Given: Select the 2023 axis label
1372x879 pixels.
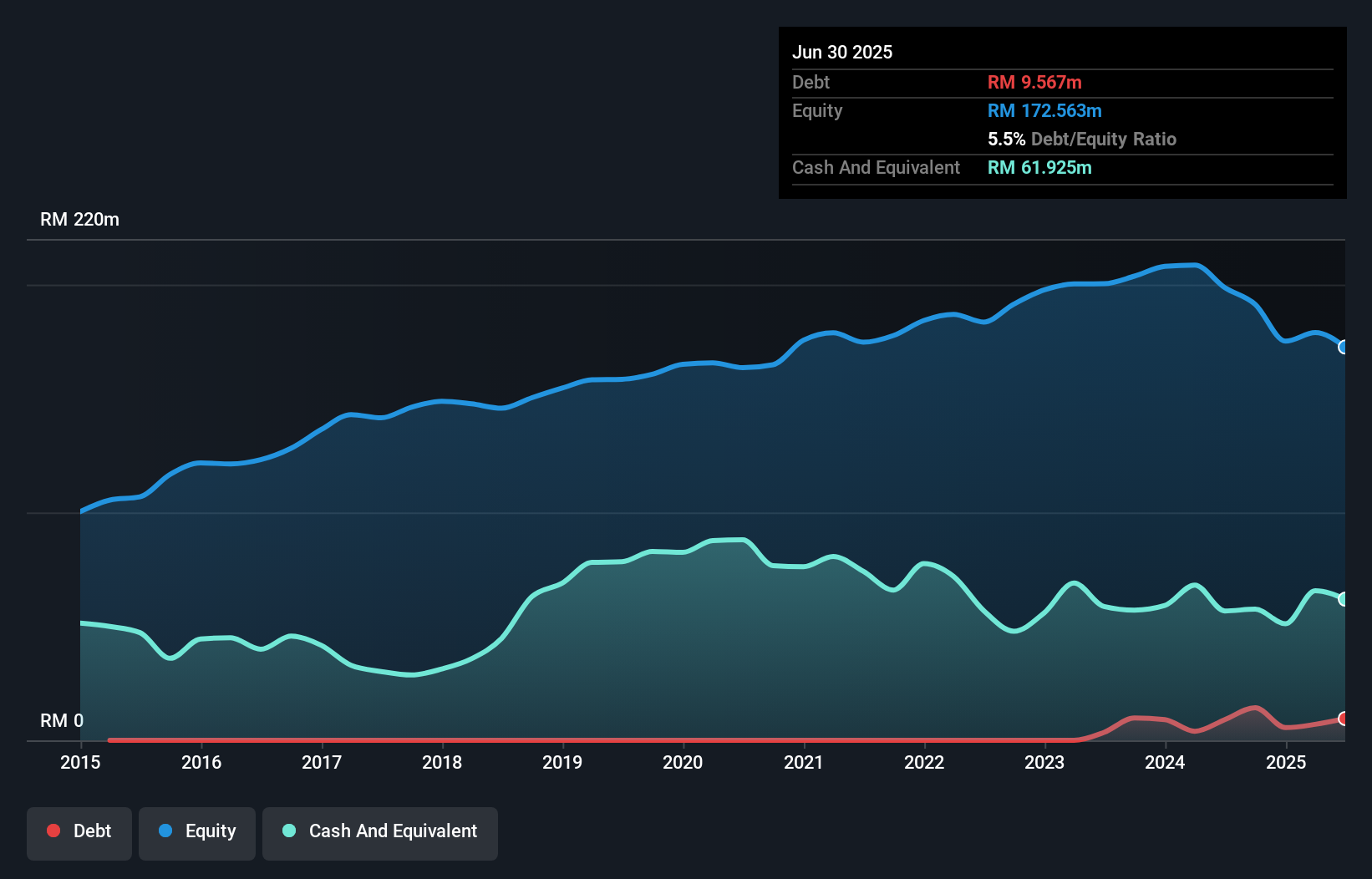Looking at the screenshot, I should [1044, 762].
